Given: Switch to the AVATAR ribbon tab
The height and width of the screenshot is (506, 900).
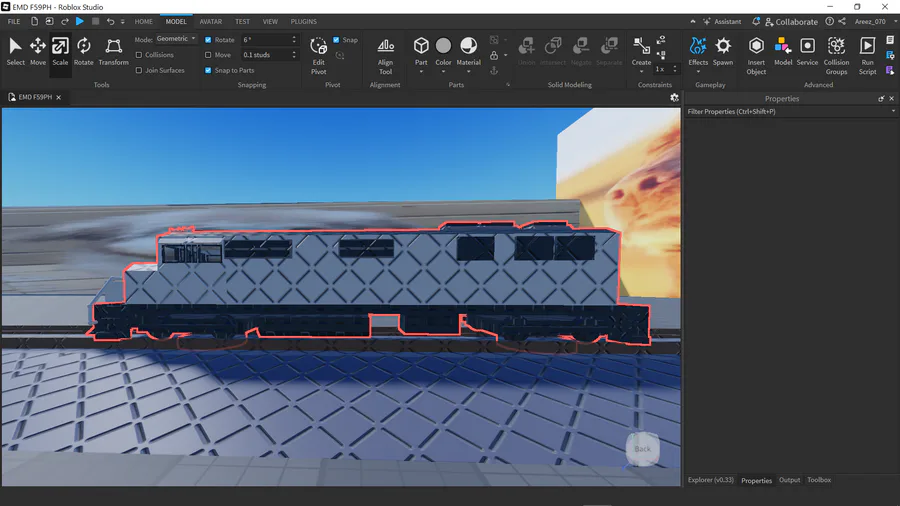Looking at the screenshot, I should tap(211, 22).
